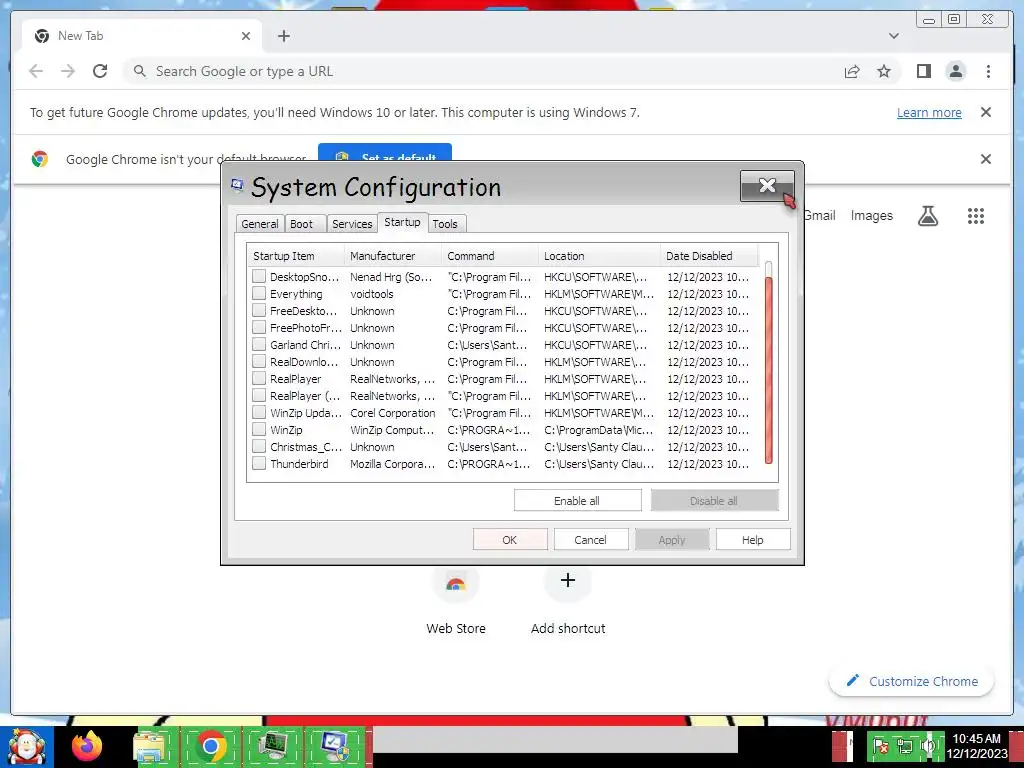Select the Mozilla Corpora... manufacturer cell
Image resolution: width=1024 pixels, height=768 pixels.
click(392, 464)
